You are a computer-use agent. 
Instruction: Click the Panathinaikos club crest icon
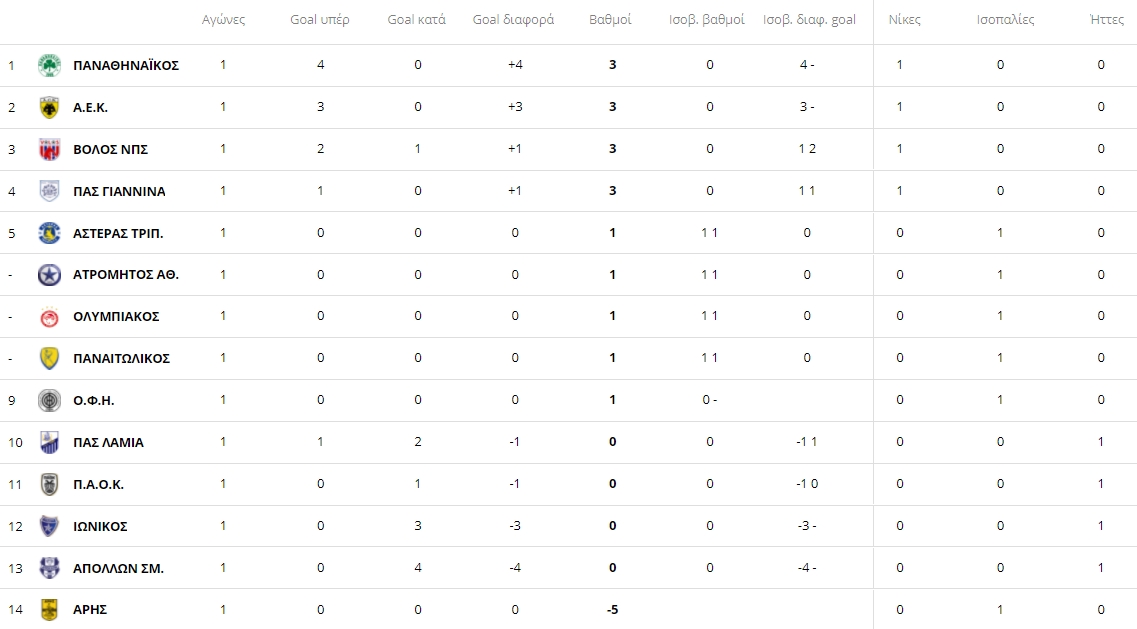[49, 65]
